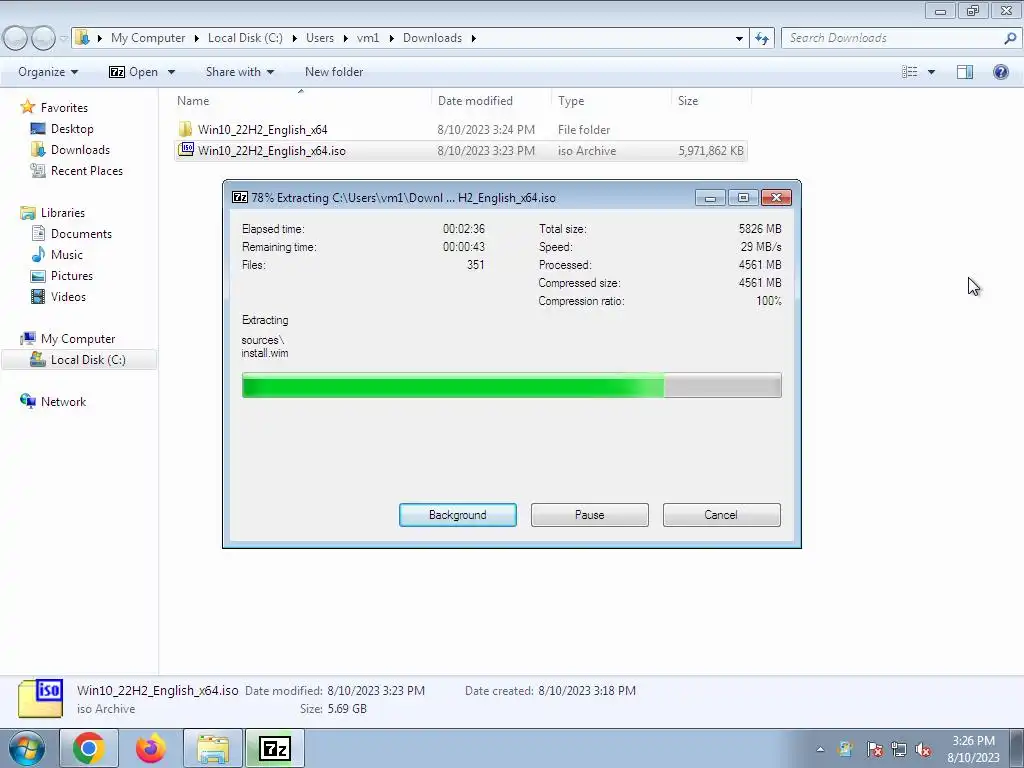
Task: Click the large ISO icon in details pane
Action: pyautogui.click(x=40, y=699)
